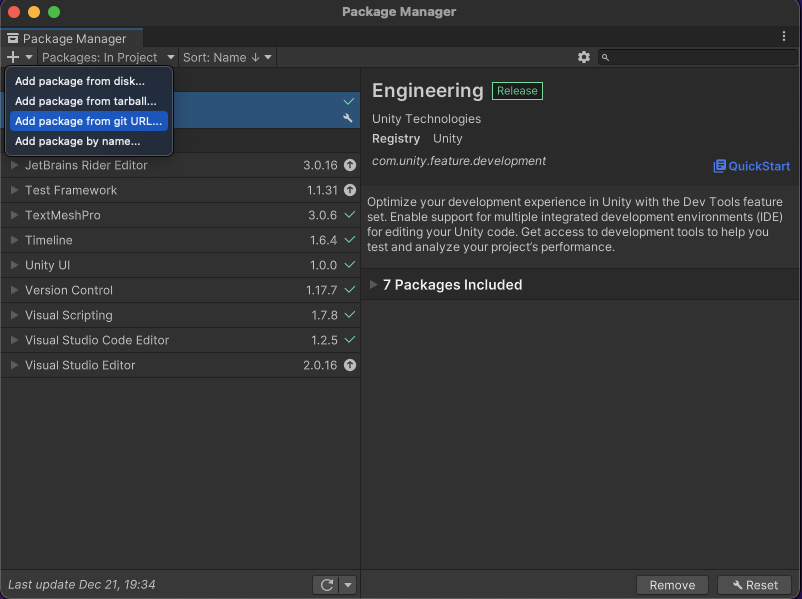The image size is (802, 599).
Task: Open the Package Manager settings gear
Action: point(584,57)
